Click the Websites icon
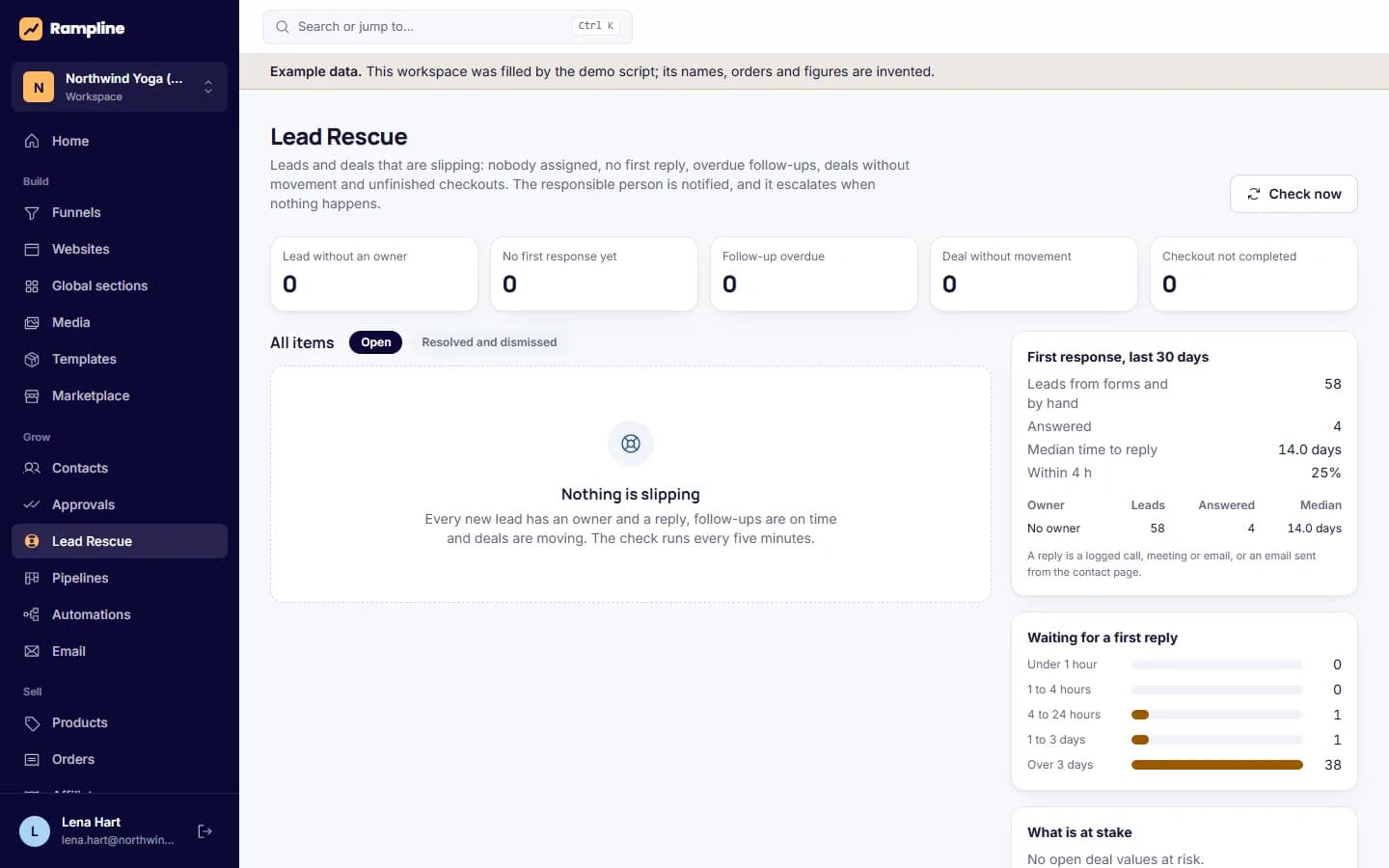 32,249
